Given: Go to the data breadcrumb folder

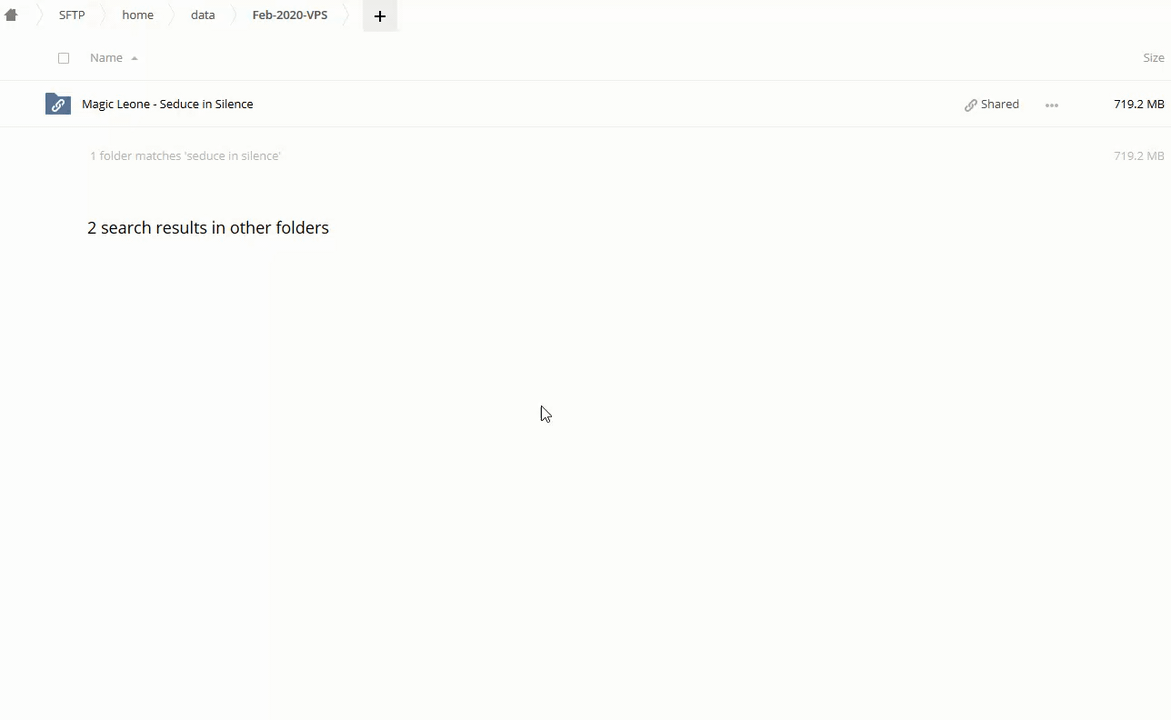Looking at the screenshot, I should tap(203, 15).
